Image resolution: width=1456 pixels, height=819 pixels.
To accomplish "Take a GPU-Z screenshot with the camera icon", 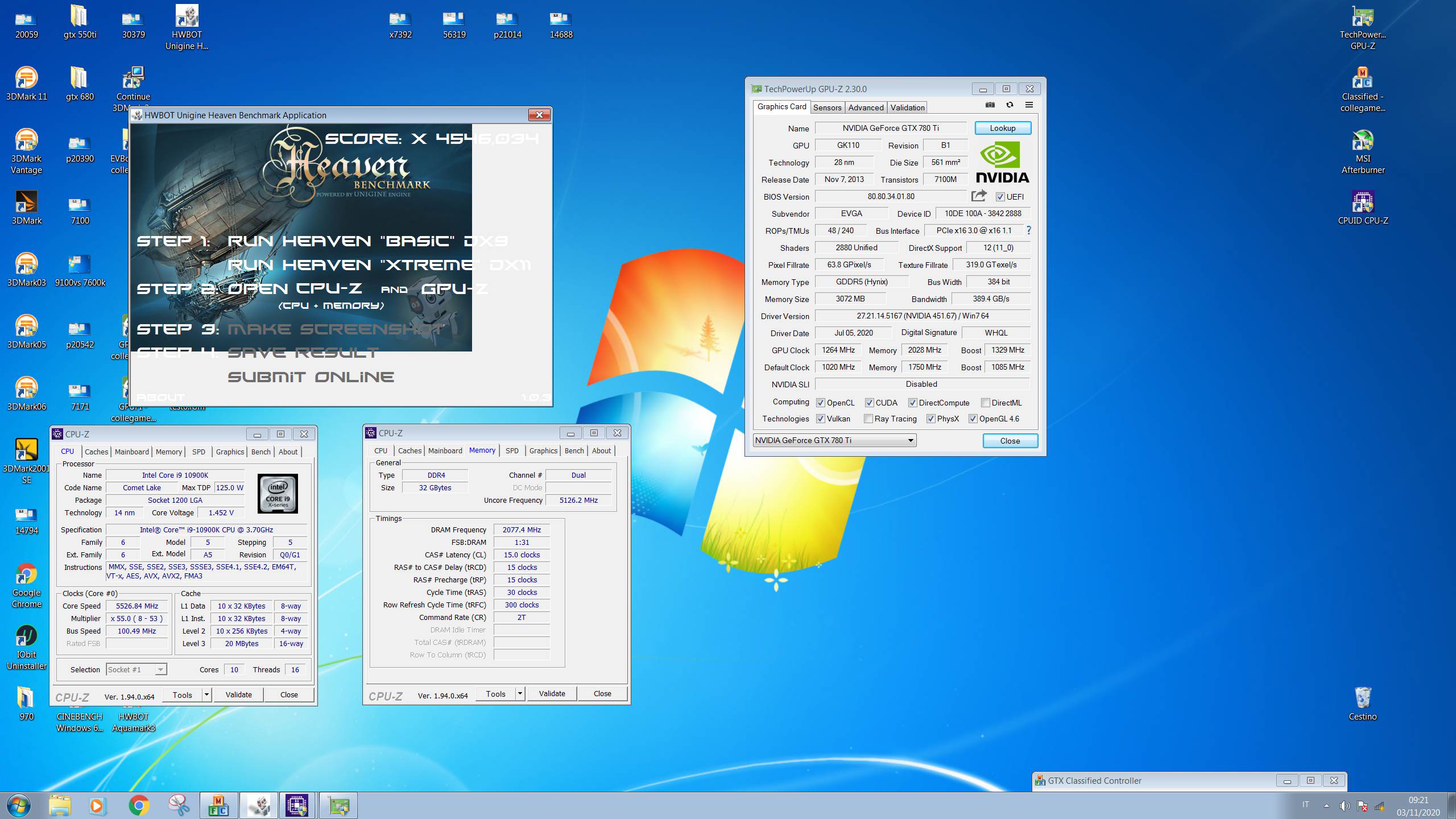I will click(x=990, y=105).
